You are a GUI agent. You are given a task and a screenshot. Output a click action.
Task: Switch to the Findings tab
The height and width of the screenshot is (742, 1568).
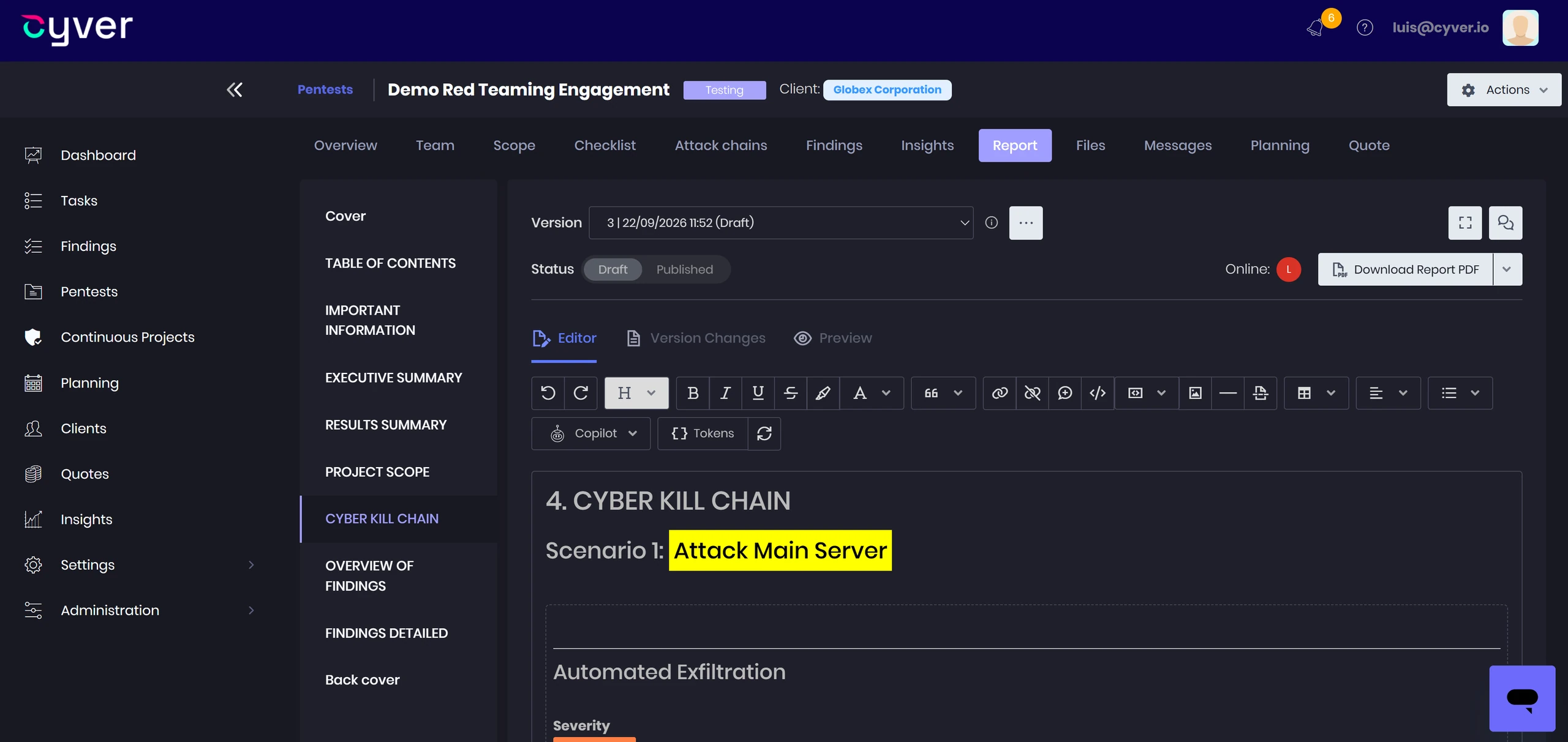(834, 145)
